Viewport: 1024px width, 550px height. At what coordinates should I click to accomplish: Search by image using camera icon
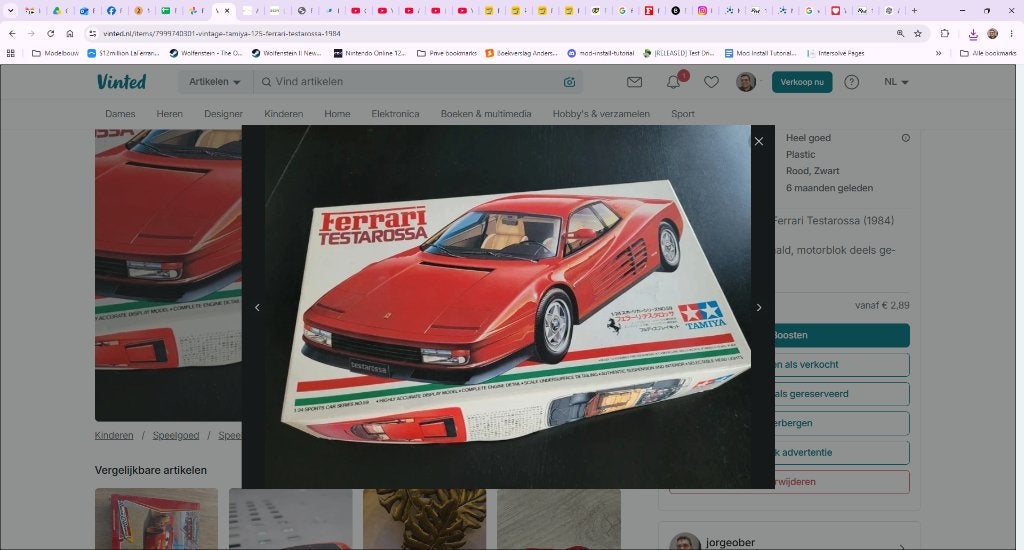click(569, 82)
